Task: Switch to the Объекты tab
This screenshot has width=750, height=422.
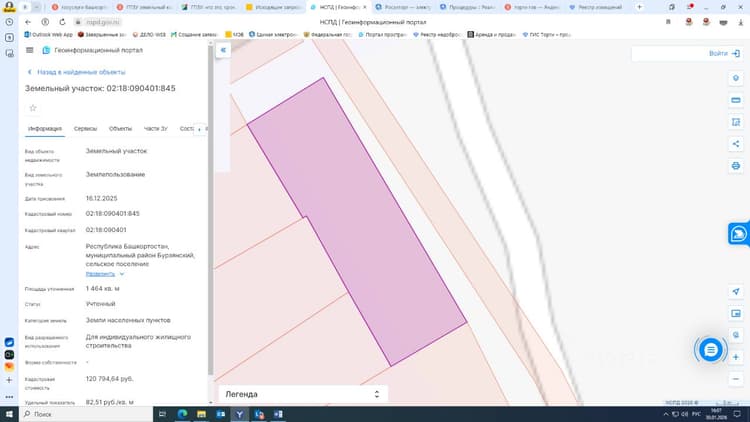Action: [120, 129]
